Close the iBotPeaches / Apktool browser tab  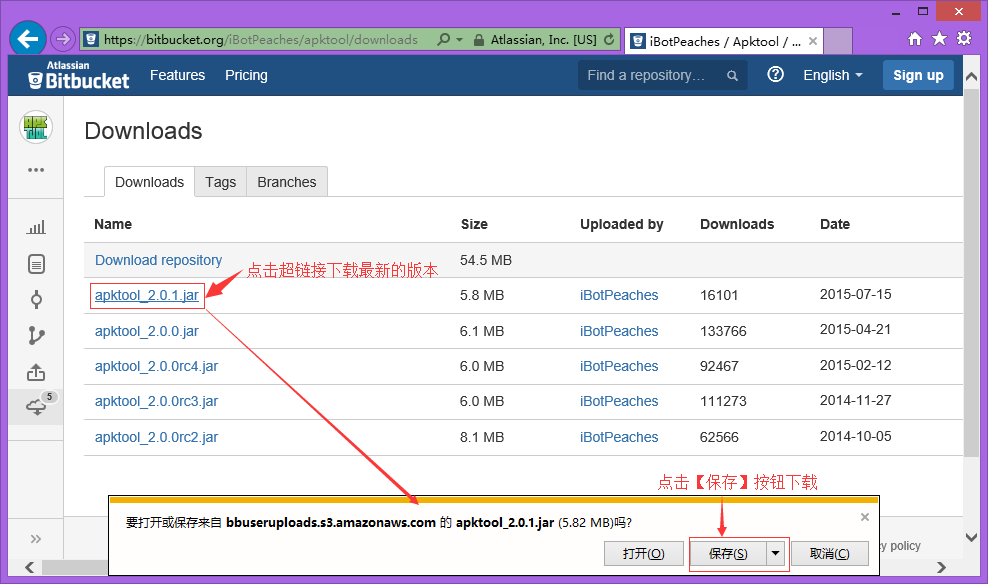(813, 41)
